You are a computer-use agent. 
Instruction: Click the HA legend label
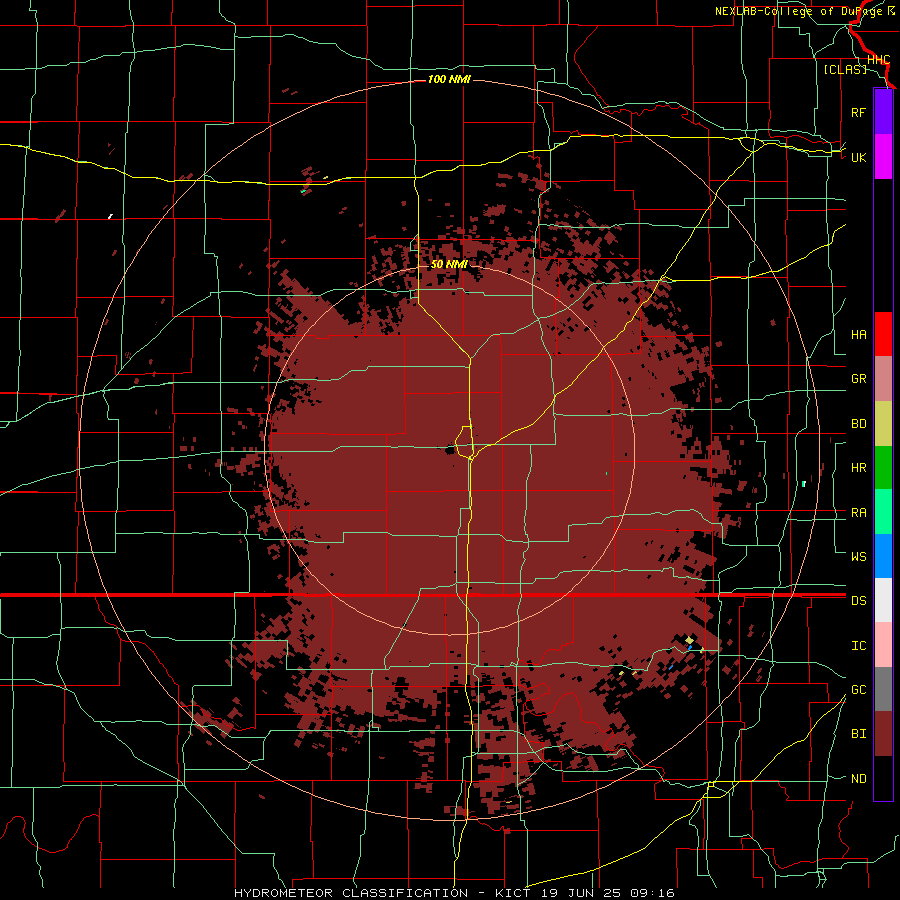click(858, 335)
